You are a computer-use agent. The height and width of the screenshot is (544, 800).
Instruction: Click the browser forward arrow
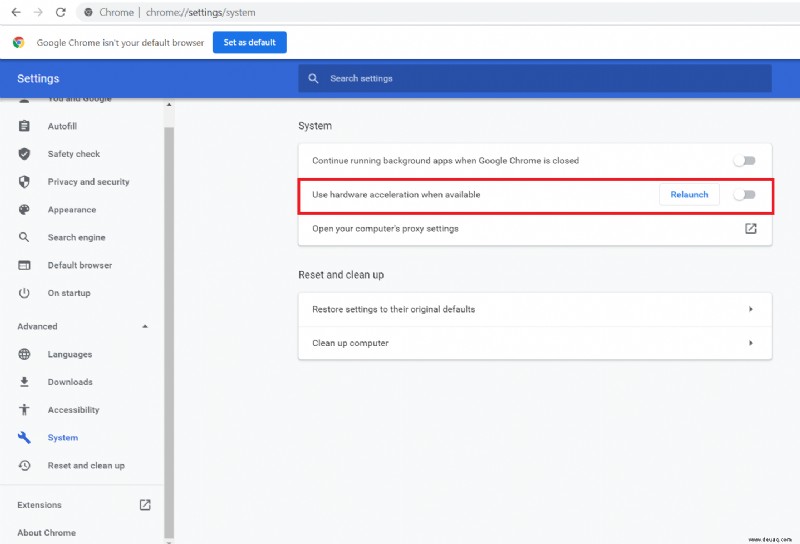pyautogui.click(x=38, y=12)
